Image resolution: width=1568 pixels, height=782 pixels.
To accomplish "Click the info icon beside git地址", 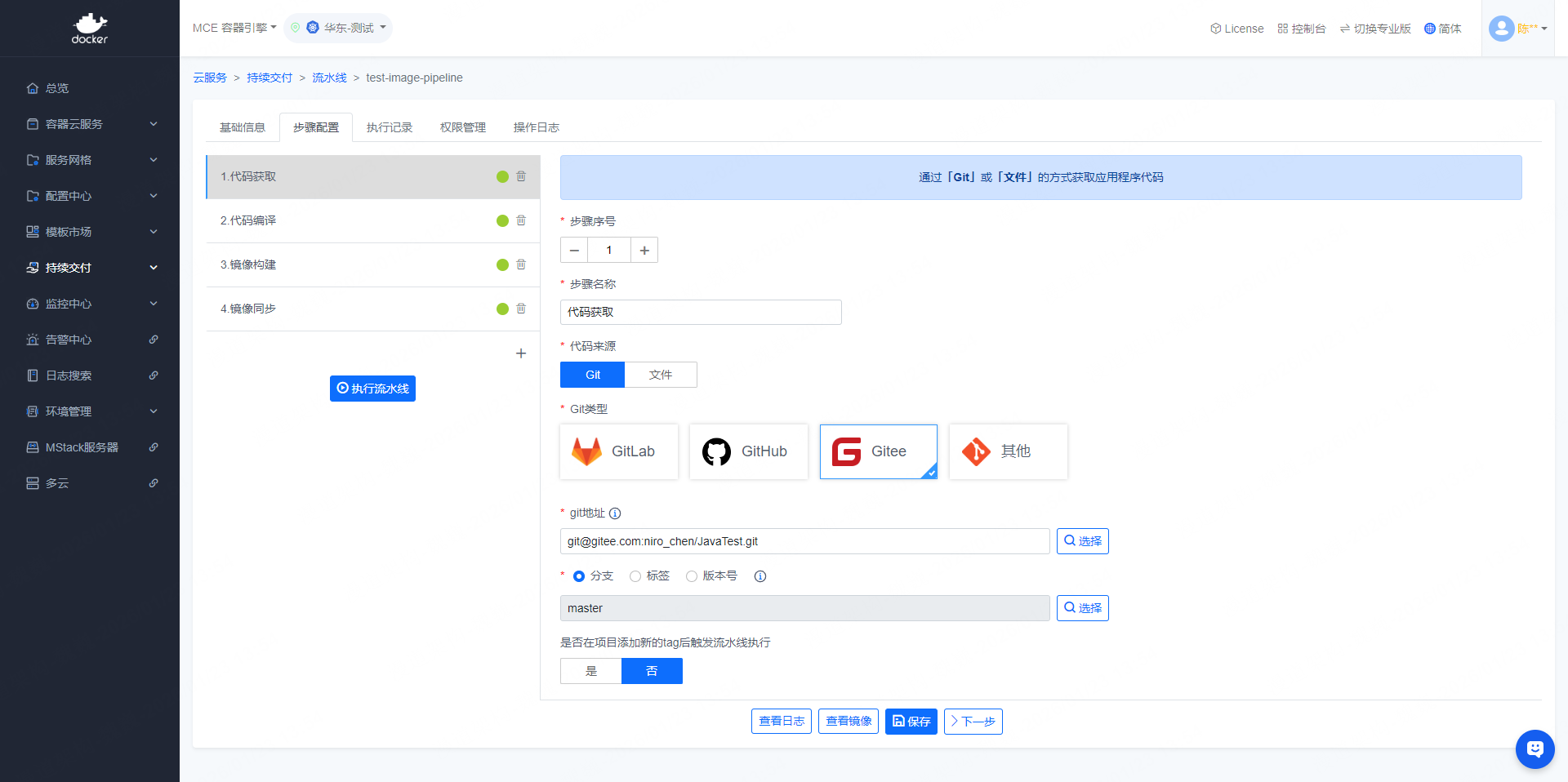I will 615,513.
